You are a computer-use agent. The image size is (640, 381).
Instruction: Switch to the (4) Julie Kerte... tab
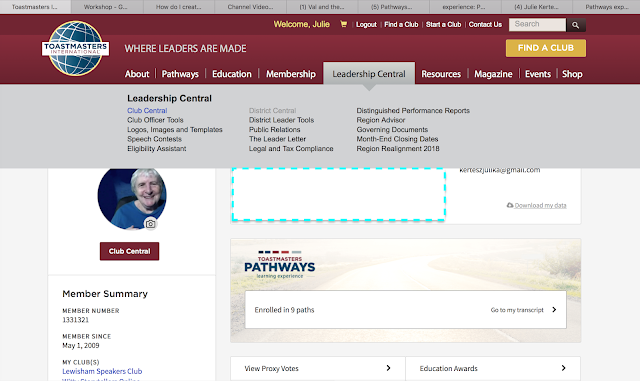pos(536,7)
